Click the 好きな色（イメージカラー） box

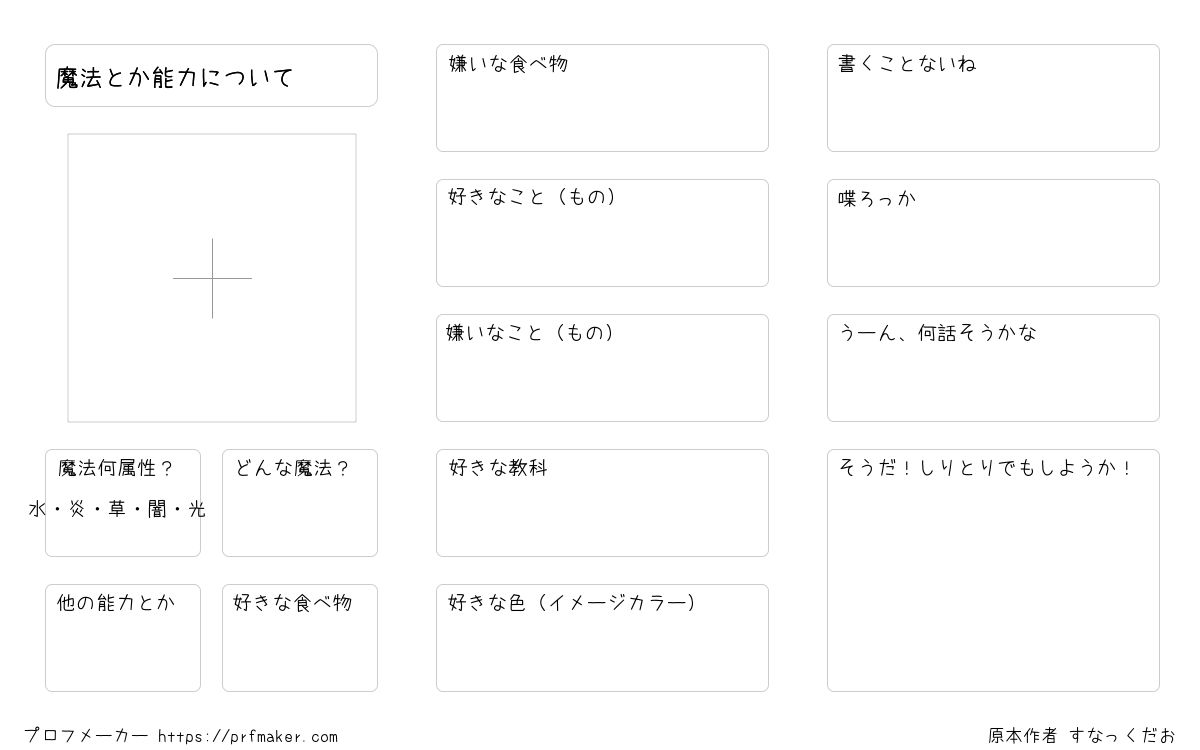pos(602,638)
